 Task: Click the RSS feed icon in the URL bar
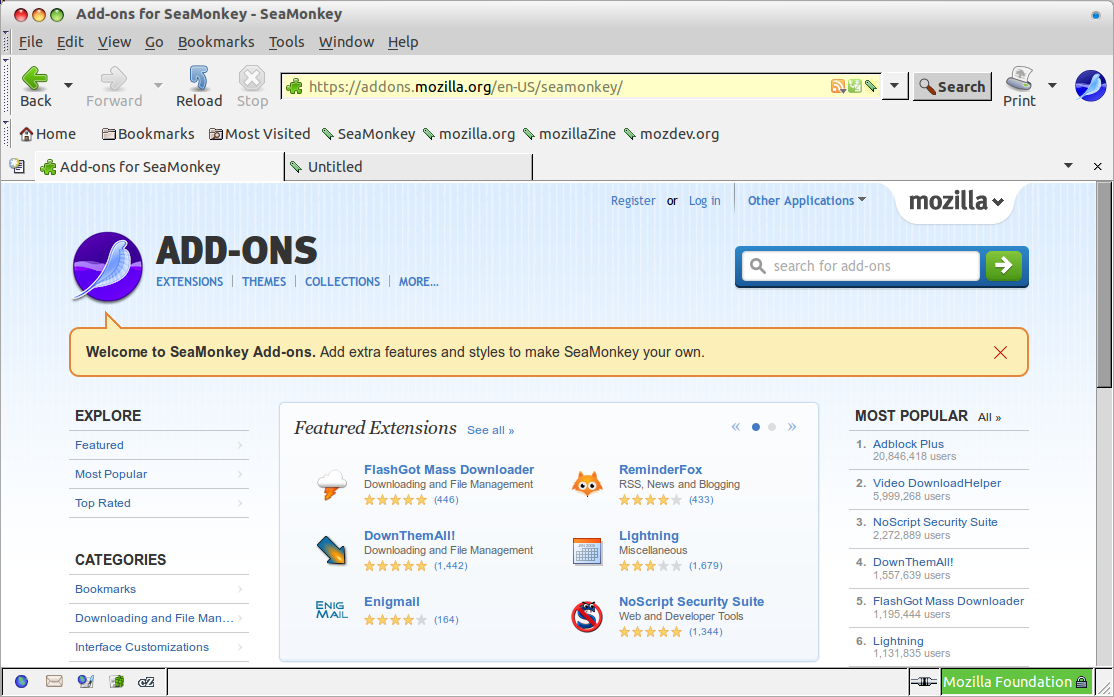[x=838, y=87]
